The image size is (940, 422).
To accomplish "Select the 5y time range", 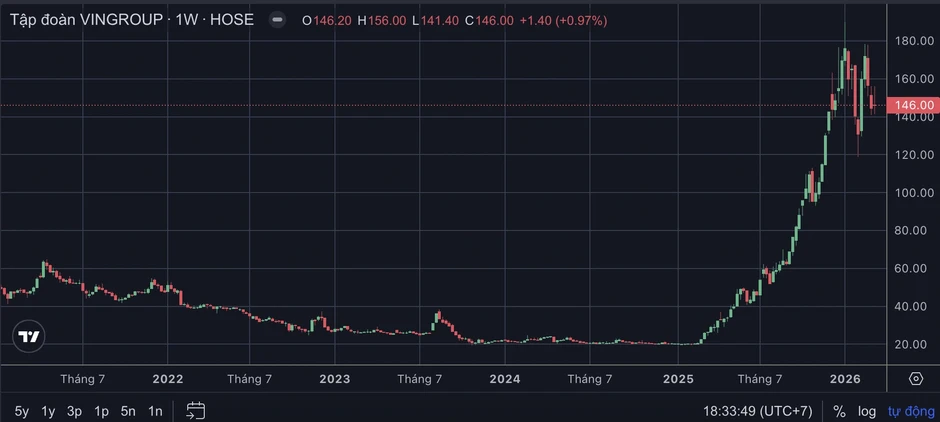I will click(22, 411).
